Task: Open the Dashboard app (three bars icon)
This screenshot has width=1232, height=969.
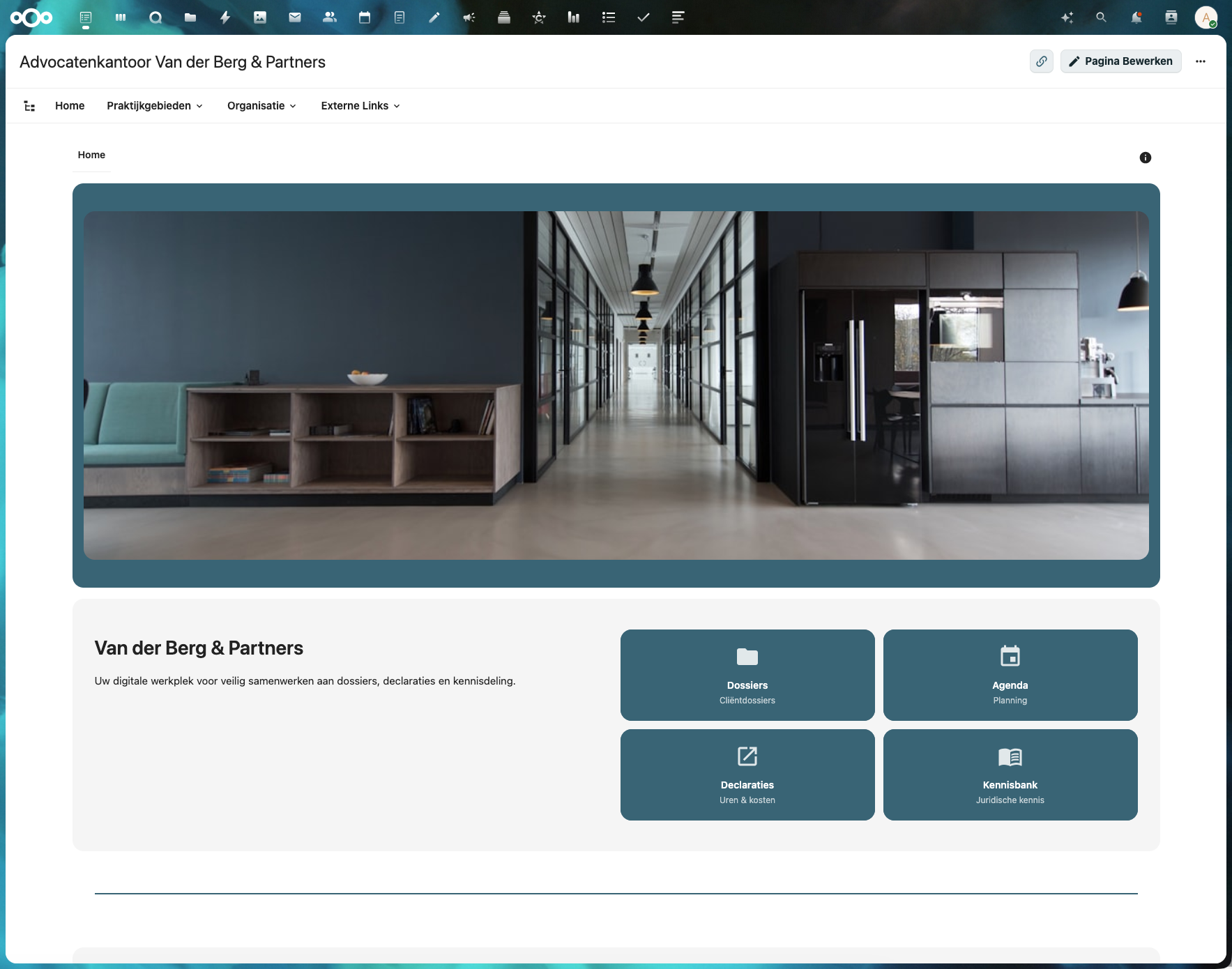Action: [121, 17]
